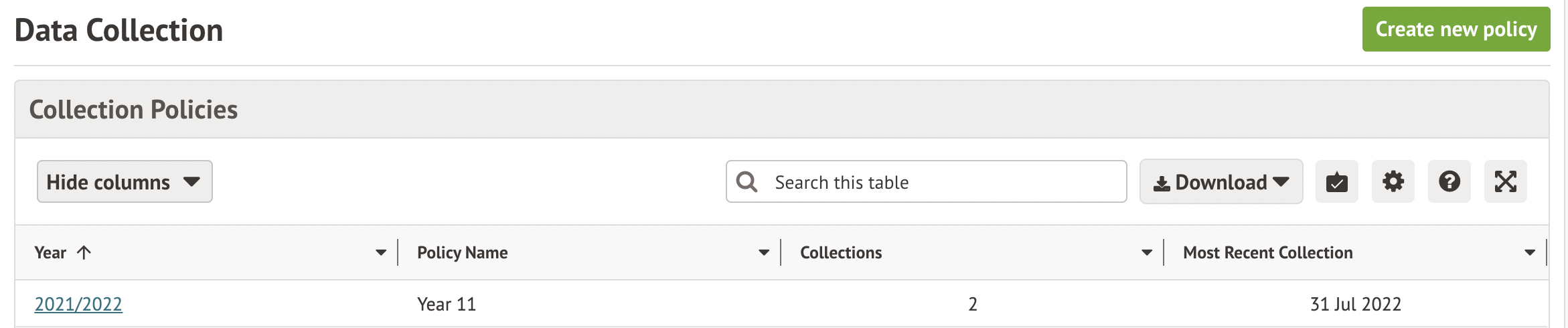This screenshot has height=328, width=1568.
Task: Open the 2021/2022 policy link
Action: click(x=78, y=305)
